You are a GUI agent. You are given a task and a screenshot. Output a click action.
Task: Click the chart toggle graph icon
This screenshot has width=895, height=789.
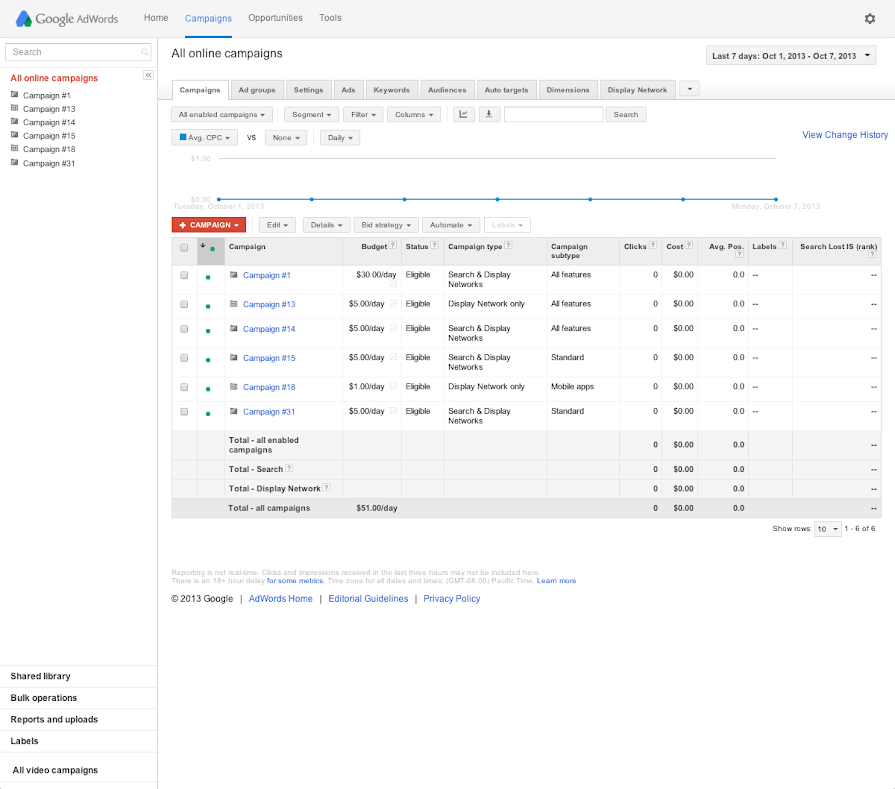point(464,114)
